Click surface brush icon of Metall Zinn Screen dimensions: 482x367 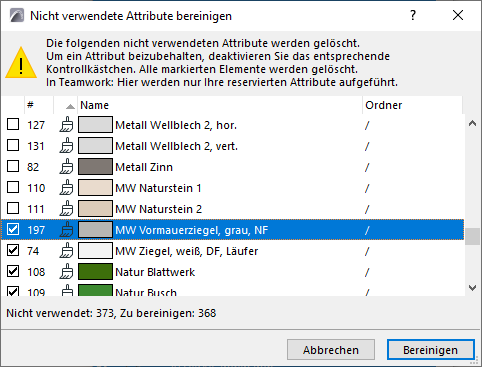66,167
